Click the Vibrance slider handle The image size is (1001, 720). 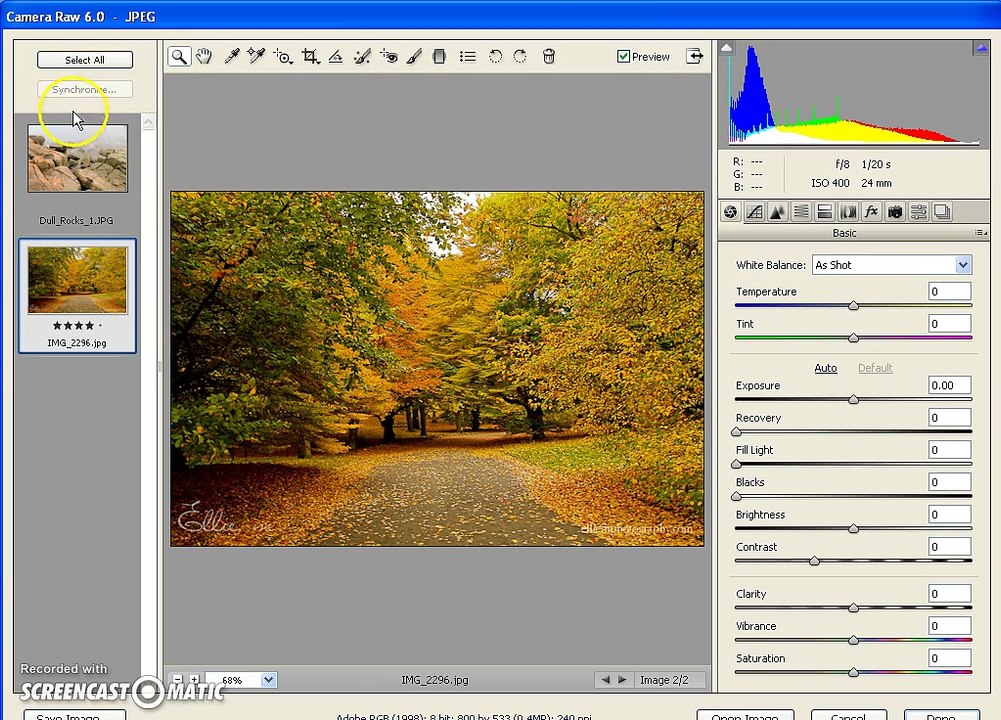854,640
